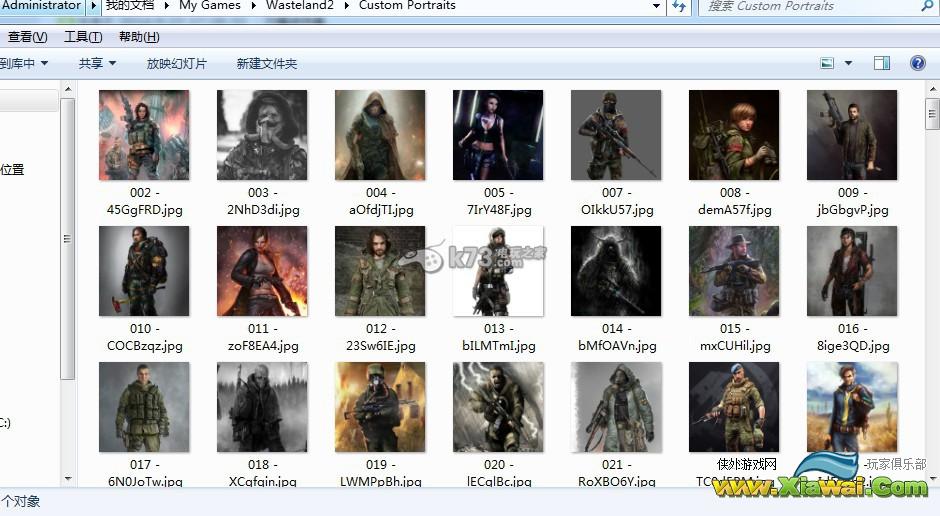
Task: Click file name 8ige3QD.jpg
Action: point(853,346)
